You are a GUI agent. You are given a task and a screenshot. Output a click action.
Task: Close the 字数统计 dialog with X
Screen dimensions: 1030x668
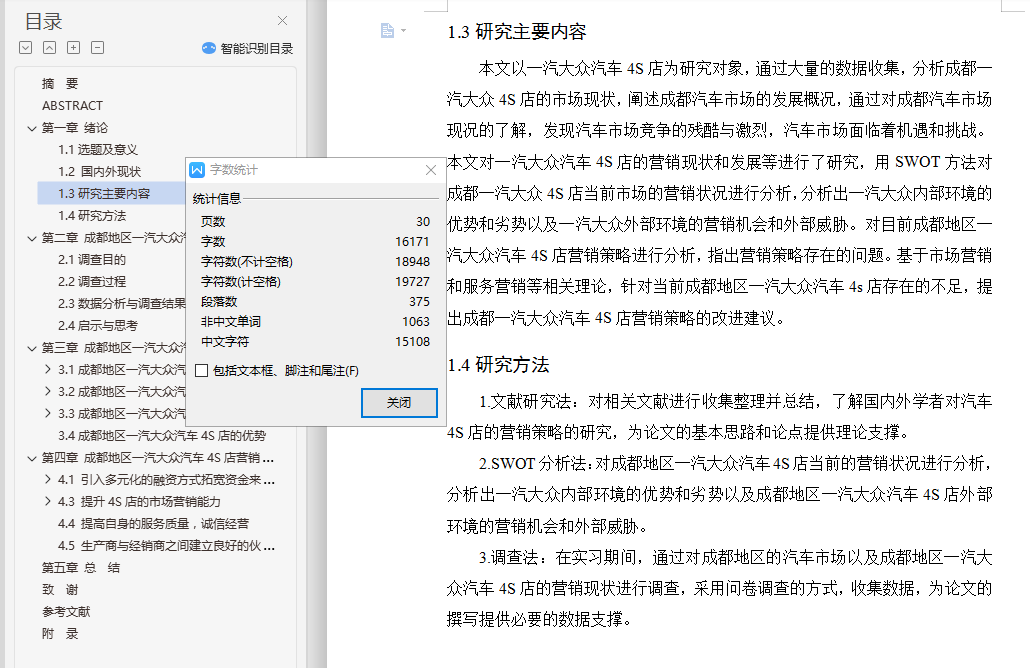(431, 171)
